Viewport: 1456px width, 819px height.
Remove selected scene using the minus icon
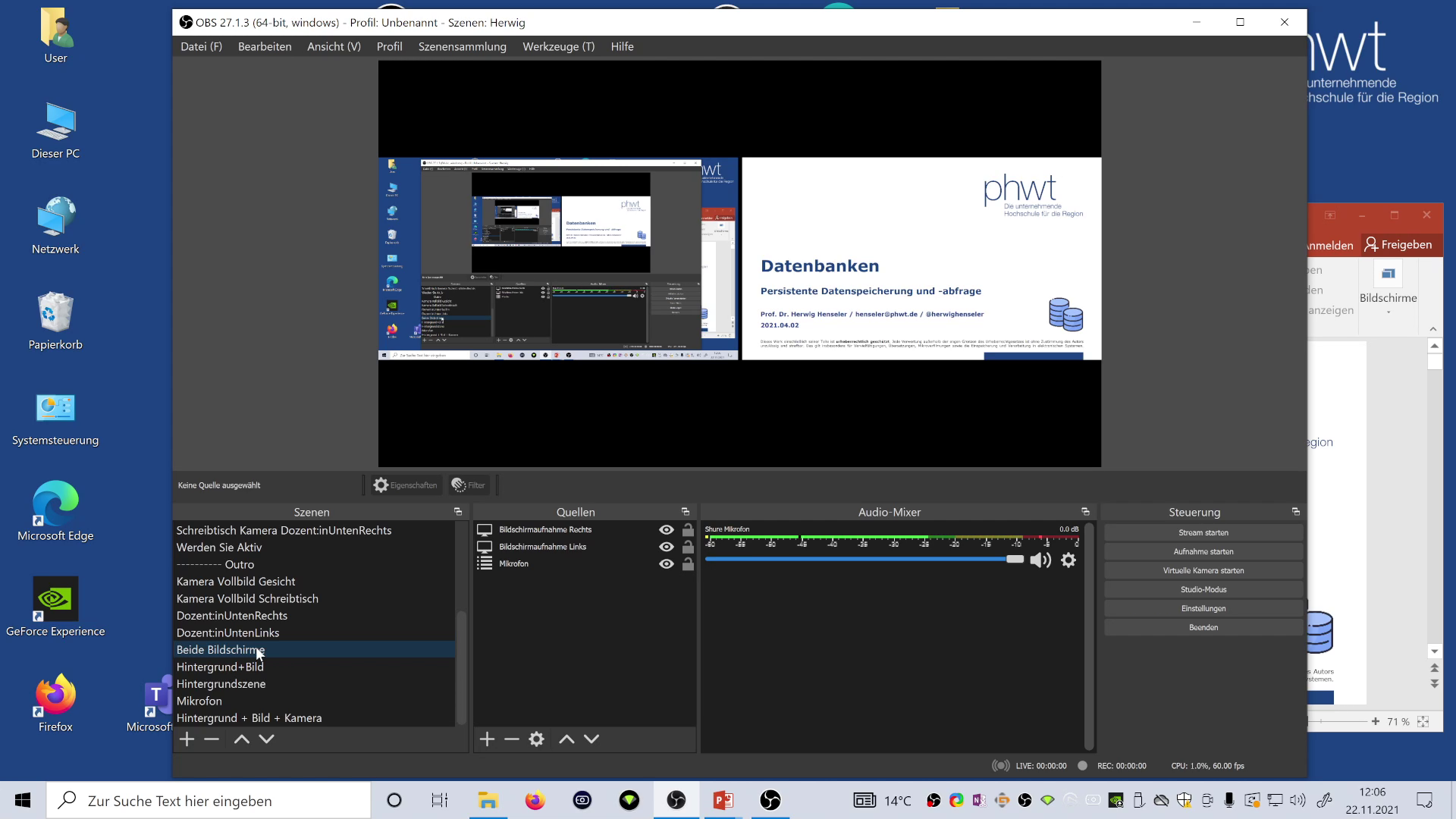[212, 739]
